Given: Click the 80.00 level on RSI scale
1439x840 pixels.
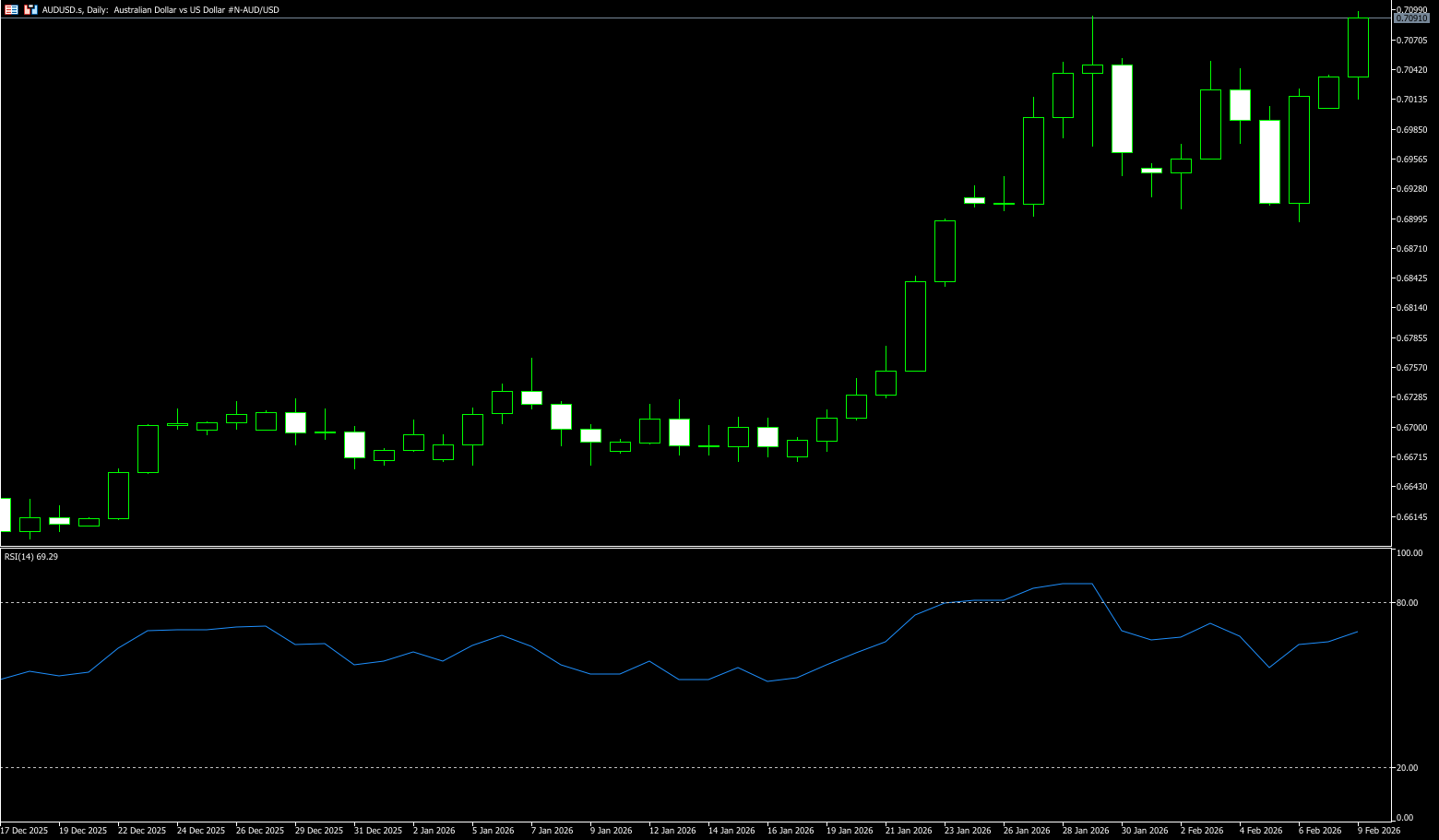Looking at the screenshot, I should pyautogui.click(x=1408, y=603).
